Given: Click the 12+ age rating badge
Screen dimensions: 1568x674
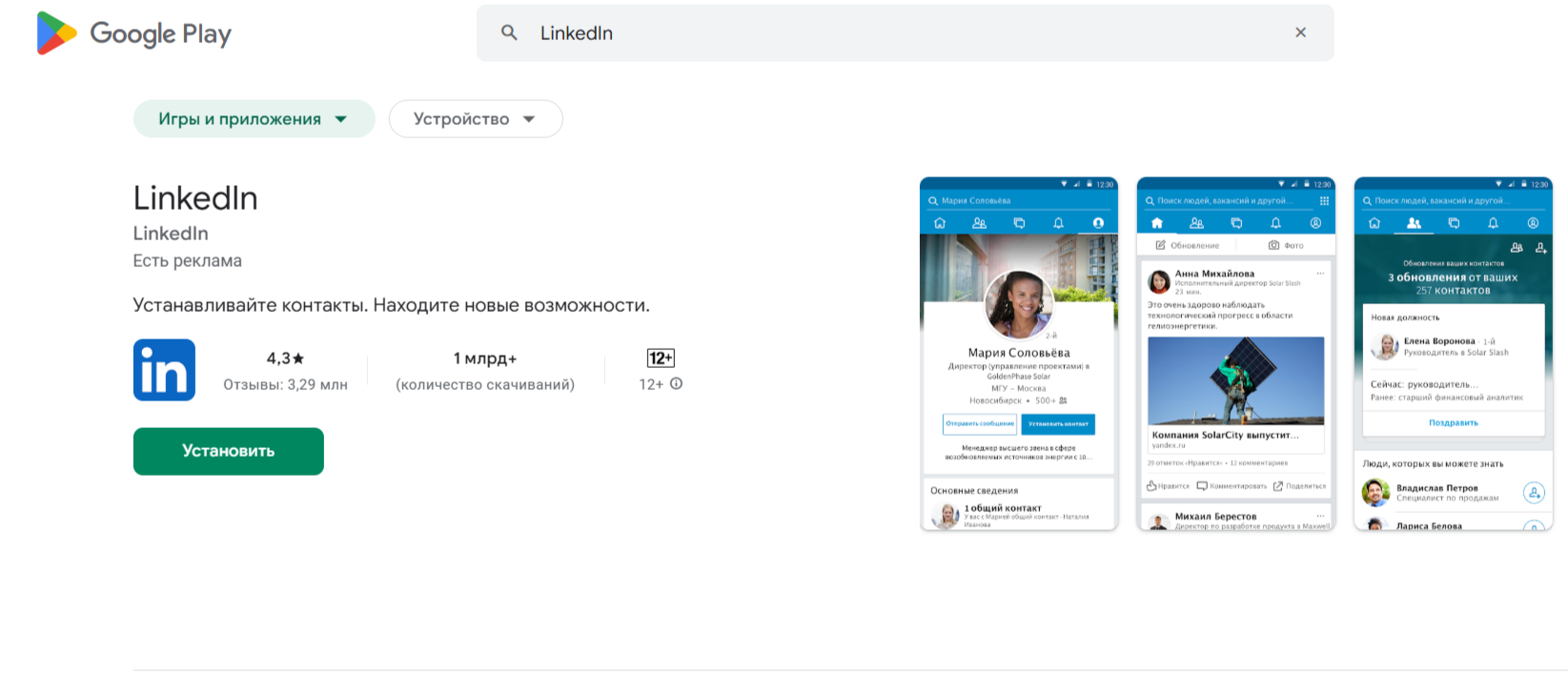Looking at the screenshot, I should (x=661, y=358).
